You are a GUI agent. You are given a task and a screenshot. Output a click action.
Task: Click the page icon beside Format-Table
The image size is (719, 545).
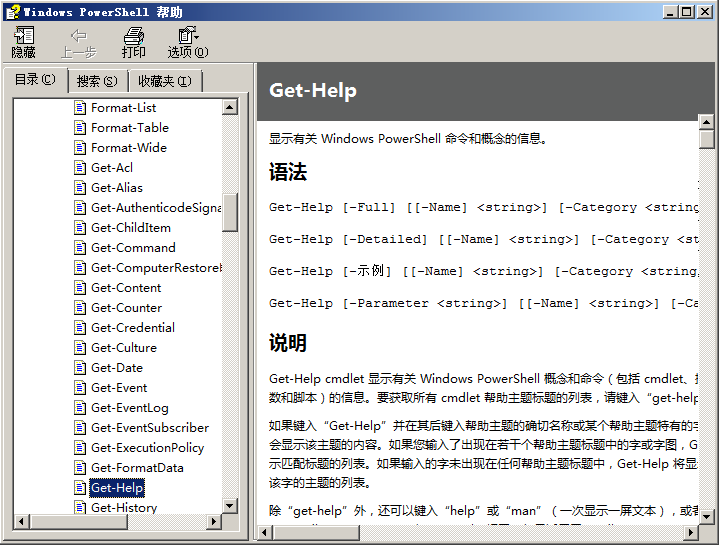[x=80, y=127]
